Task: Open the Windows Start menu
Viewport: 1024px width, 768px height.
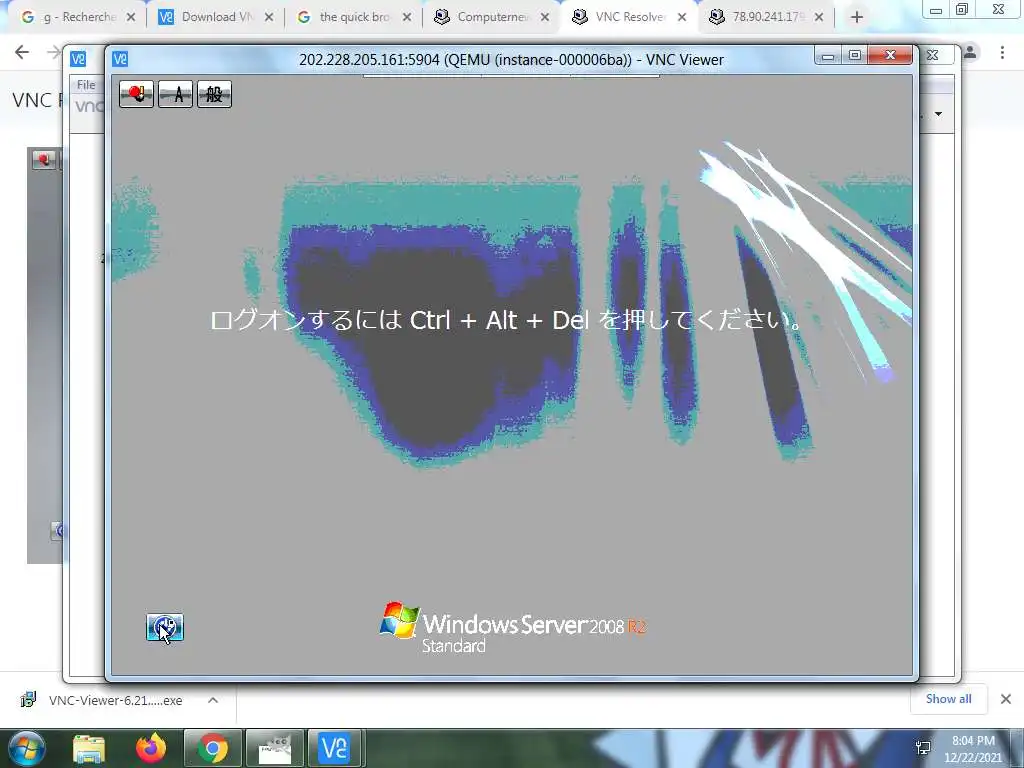Action: pos(27,748)
